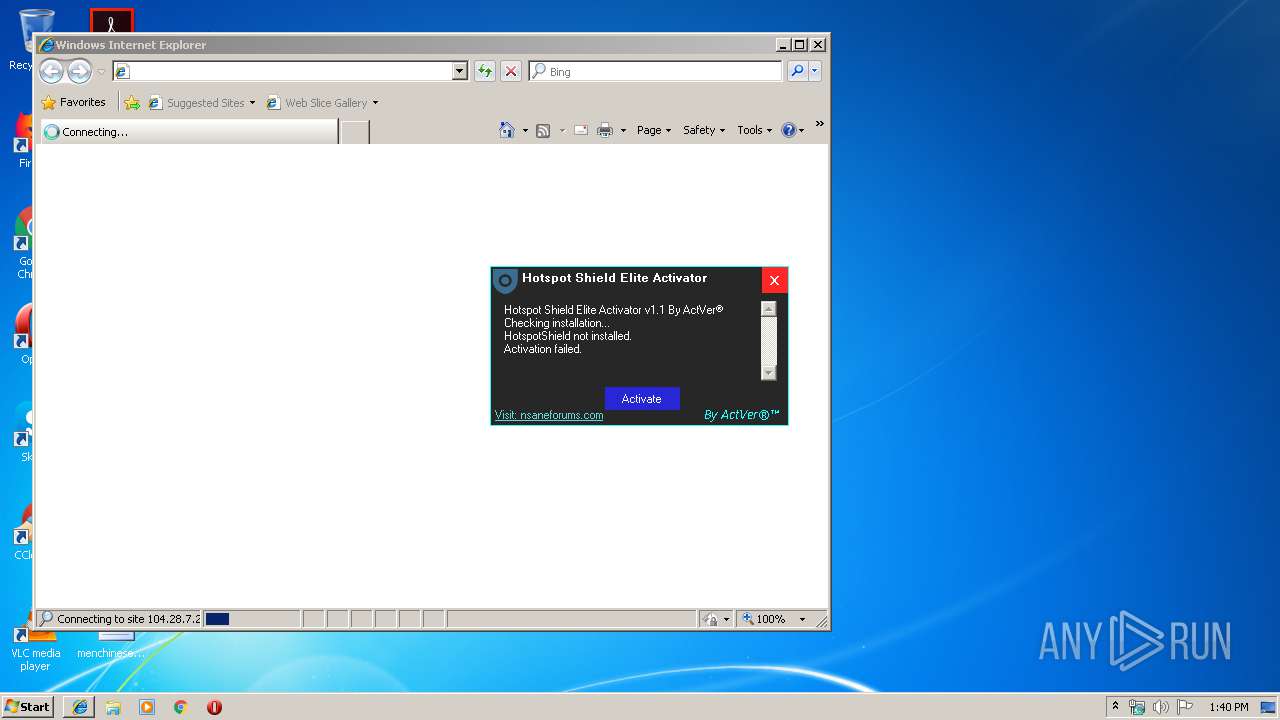Viewport: 1280px width, 720px height.
Task: Open the Opera taskbar icon
Action: click(x=214, y=706)
